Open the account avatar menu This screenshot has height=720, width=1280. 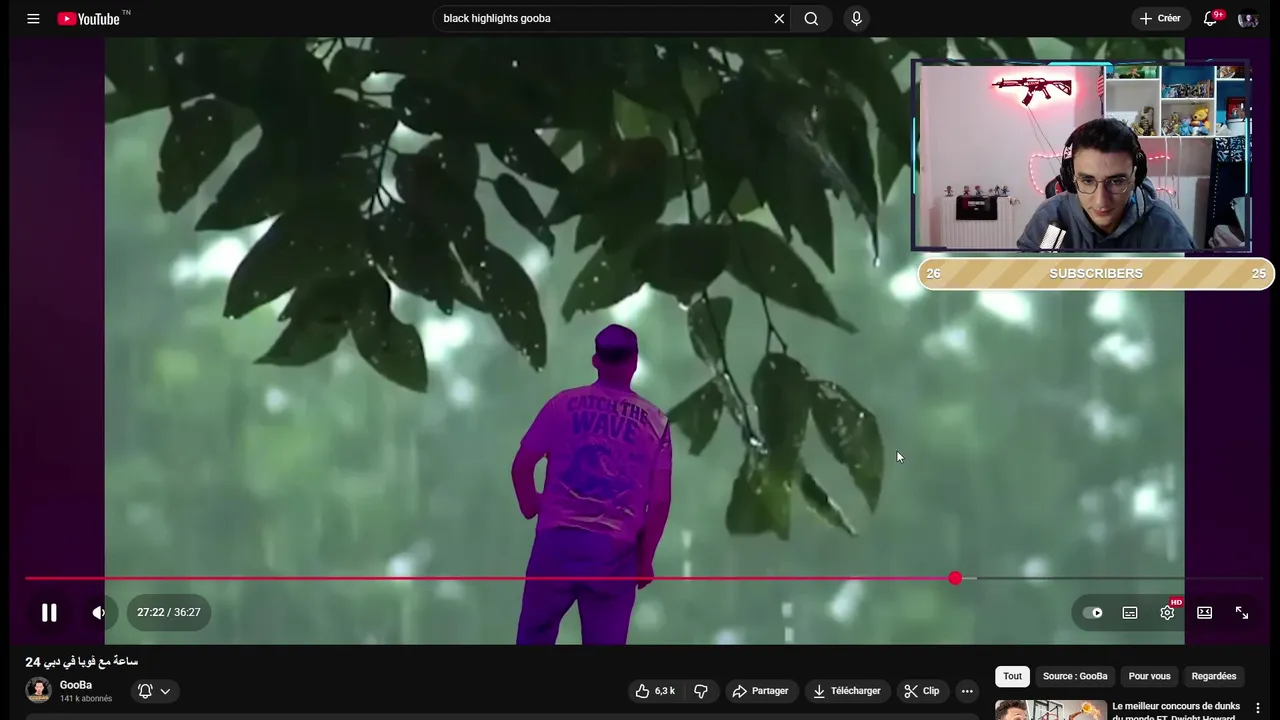[x=1247, y=18]
